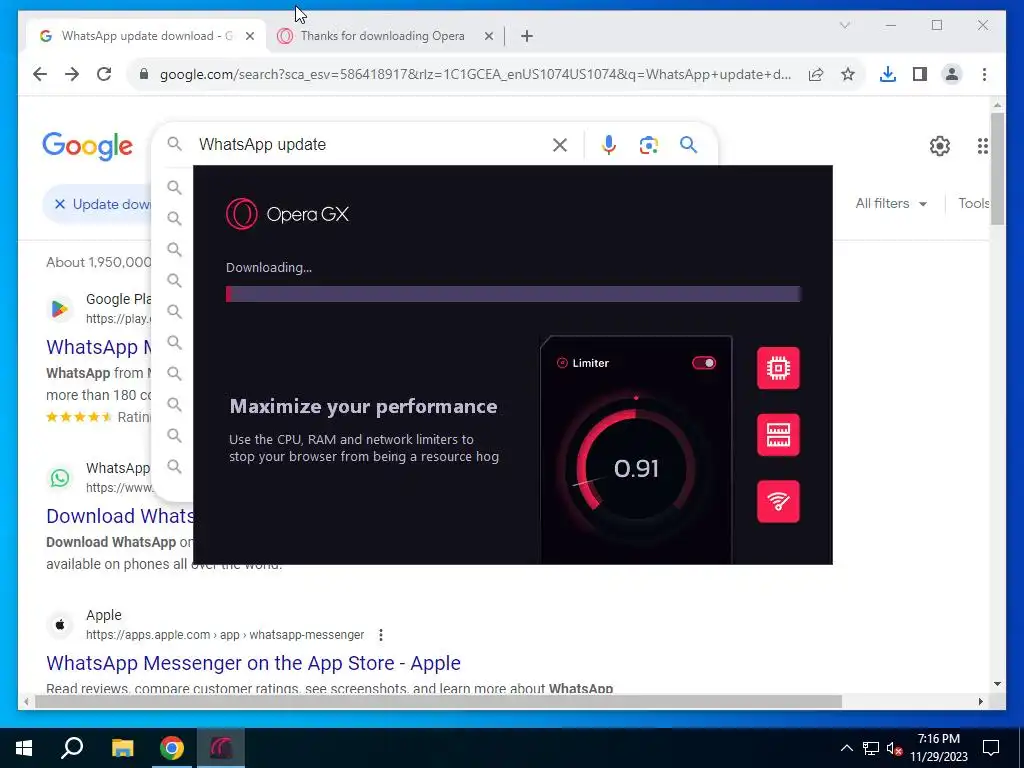
Task: View site information lock icon
Action: tap(144, 74)
